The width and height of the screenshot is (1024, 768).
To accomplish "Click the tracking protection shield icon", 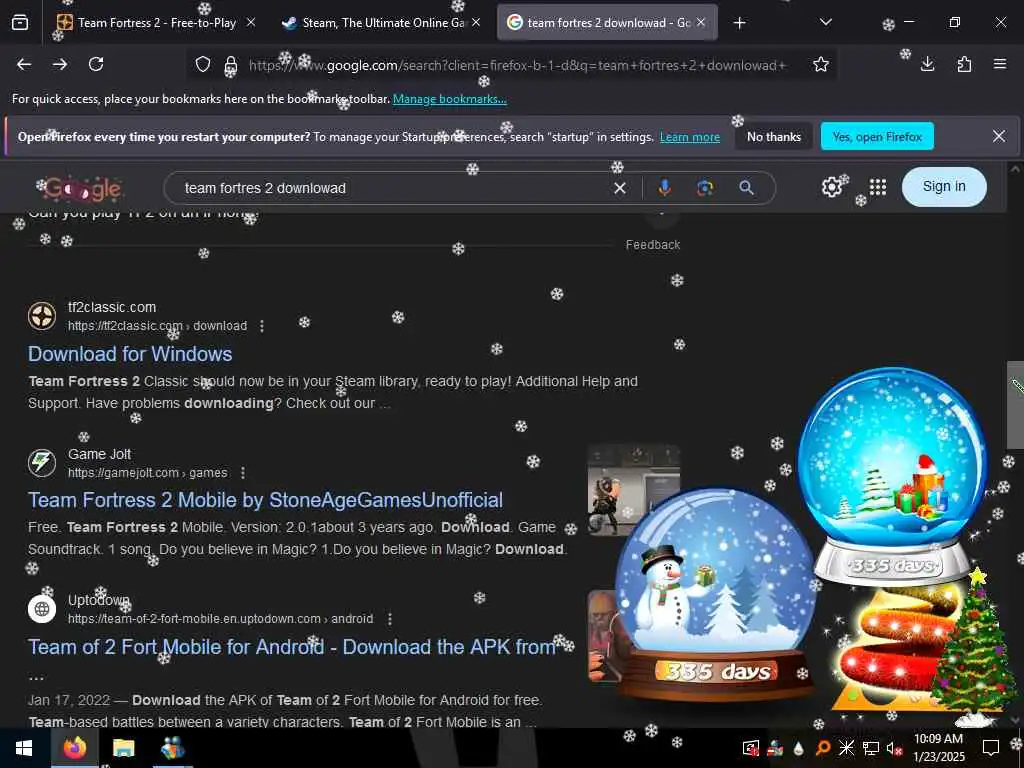I will click(203, 65).
